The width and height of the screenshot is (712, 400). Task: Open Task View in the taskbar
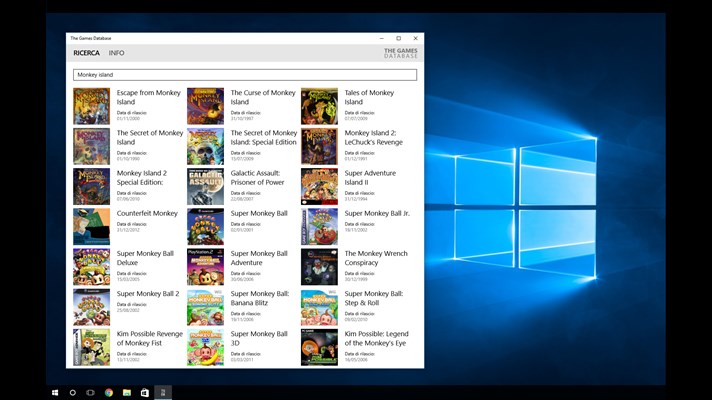(90, 393)
